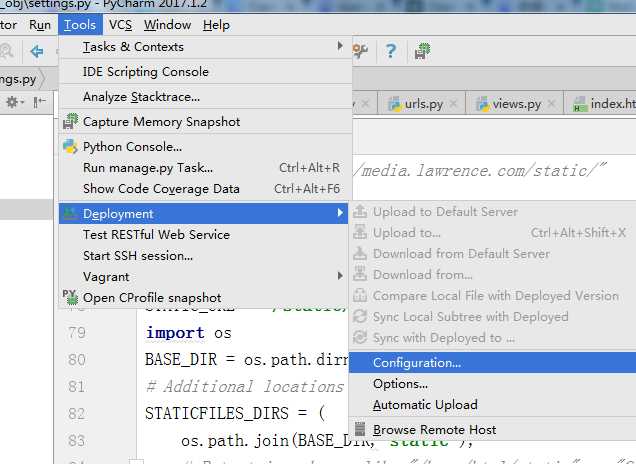
Task: Click the Browse Remote Host icon
Action: [360, 429]
